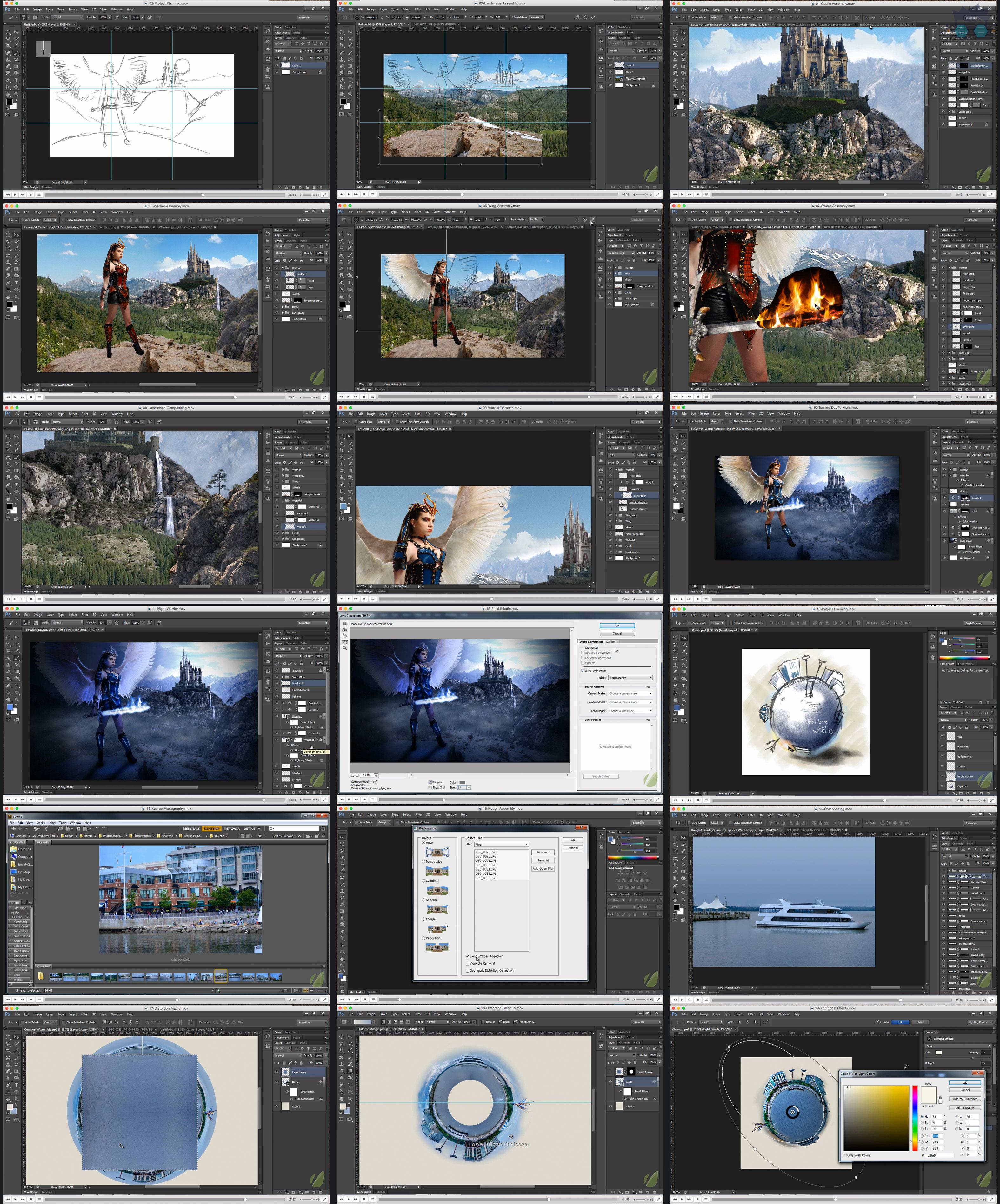Select Move Grid tool in Lens Correction dialog
The width and height of the screenshot is (1000, 1204).
coord(345,636)
